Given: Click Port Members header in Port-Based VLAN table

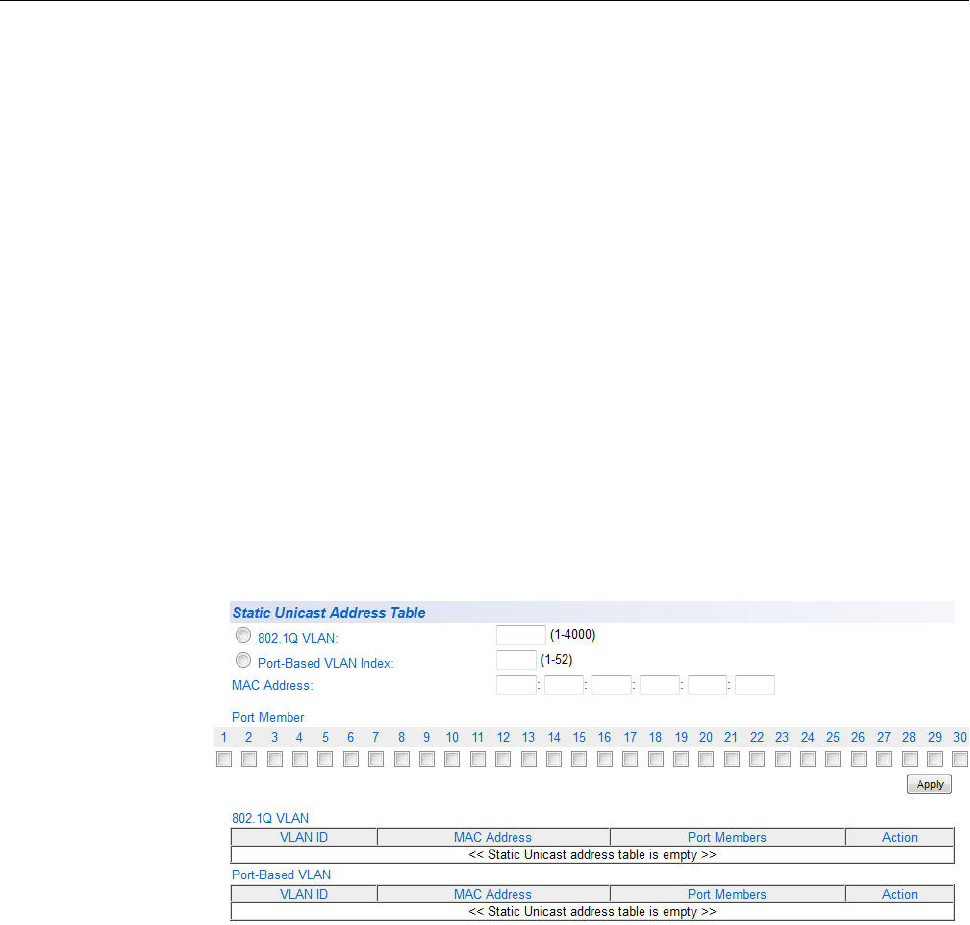Looking at the screenshot, I should click(x=727, y=894).
